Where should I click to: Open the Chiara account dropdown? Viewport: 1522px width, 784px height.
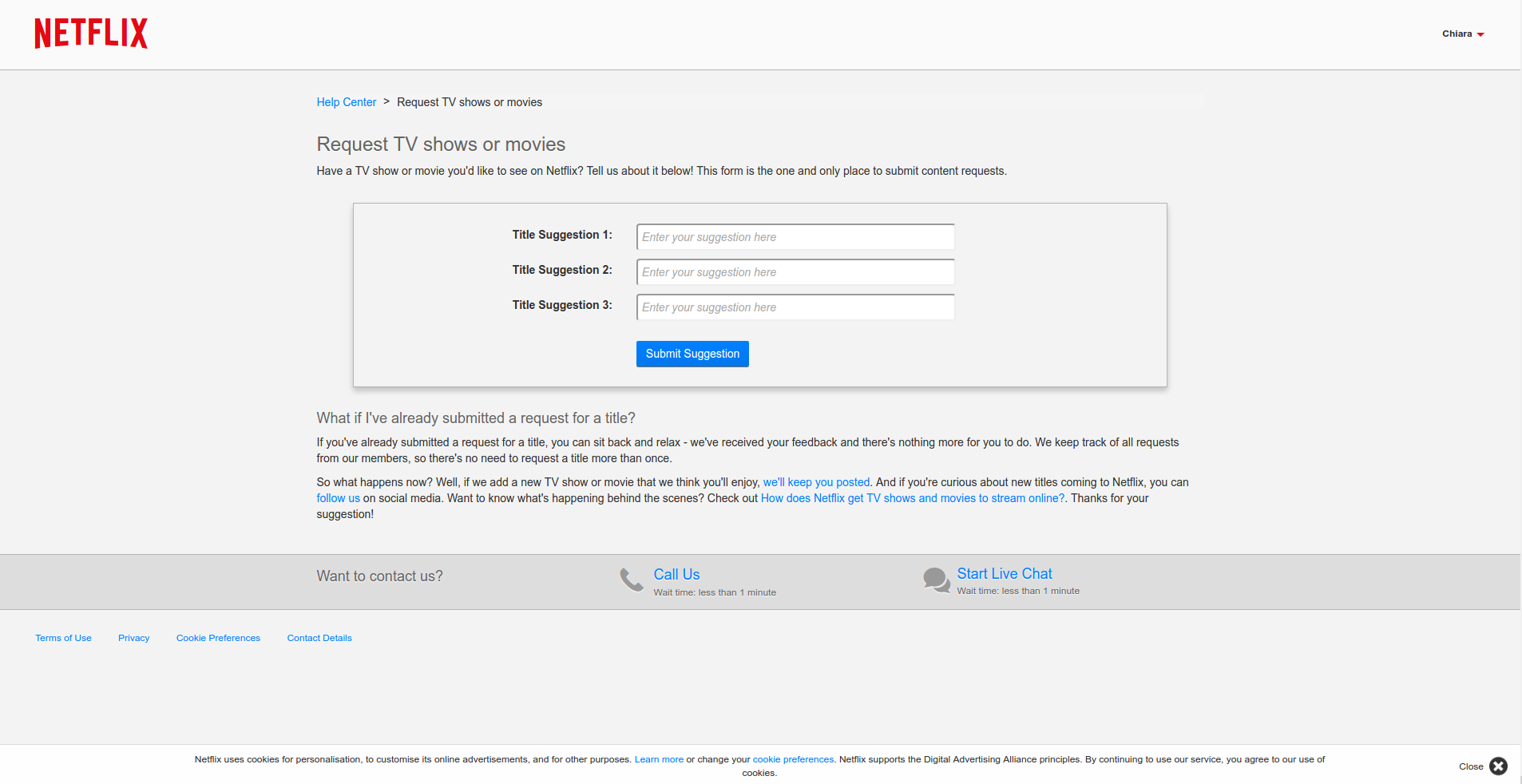coord(1463,34)
